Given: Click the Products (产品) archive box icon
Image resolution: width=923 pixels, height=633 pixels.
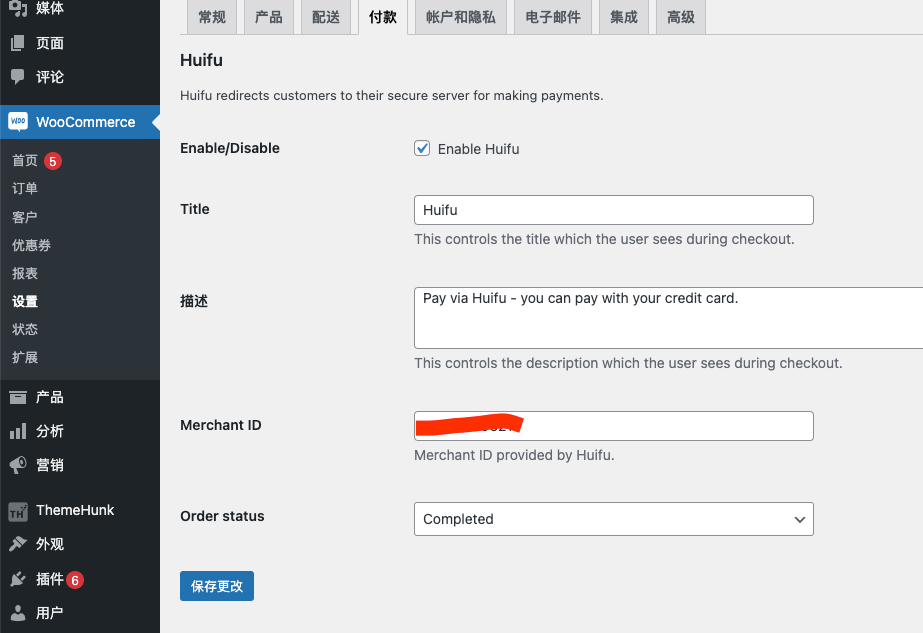Looking at the screenshot, I should (18, 397).
